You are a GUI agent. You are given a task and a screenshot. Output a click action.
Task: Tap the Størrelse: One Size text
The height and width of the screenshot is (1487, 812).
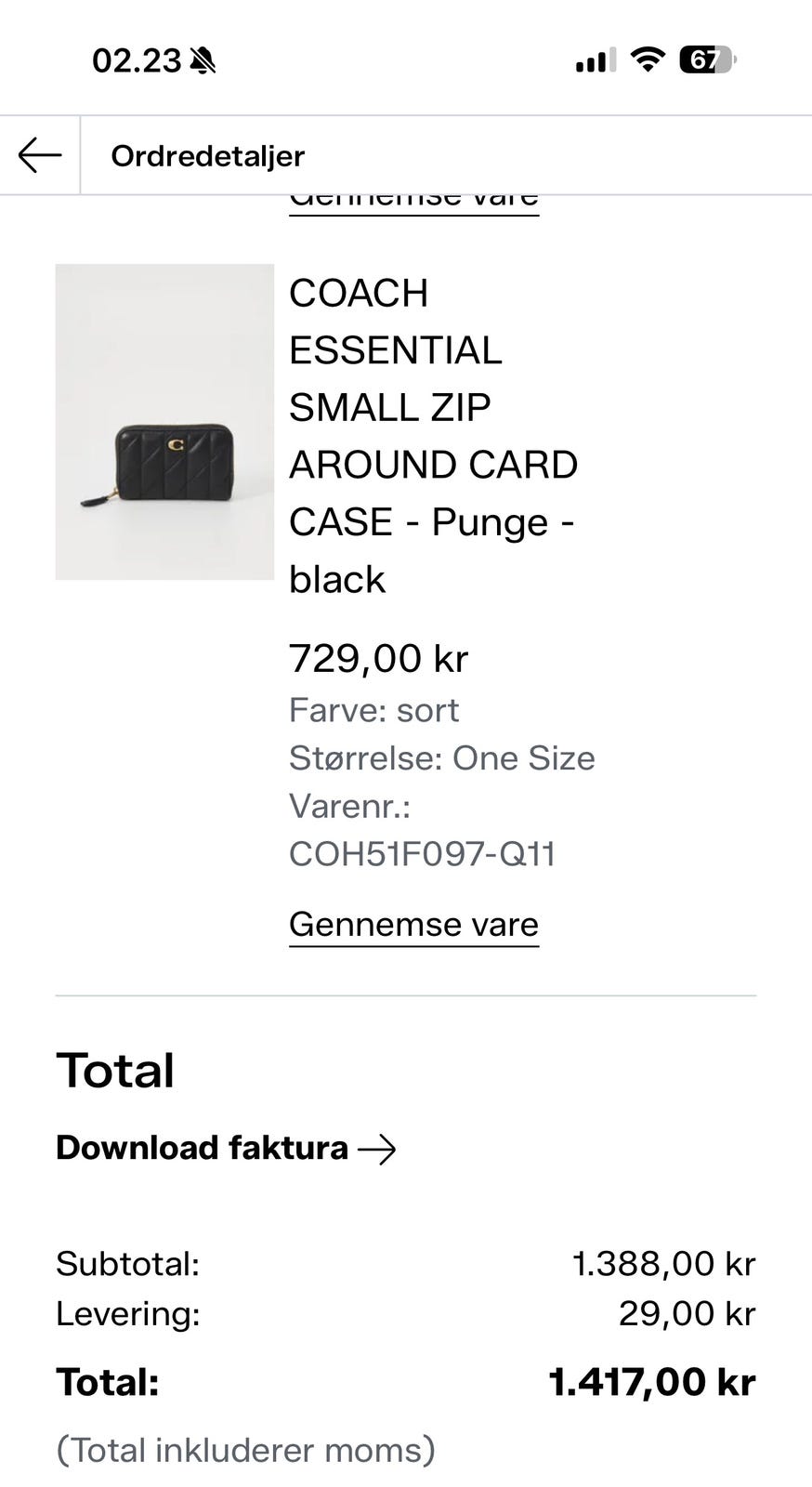tap(442, 757)
